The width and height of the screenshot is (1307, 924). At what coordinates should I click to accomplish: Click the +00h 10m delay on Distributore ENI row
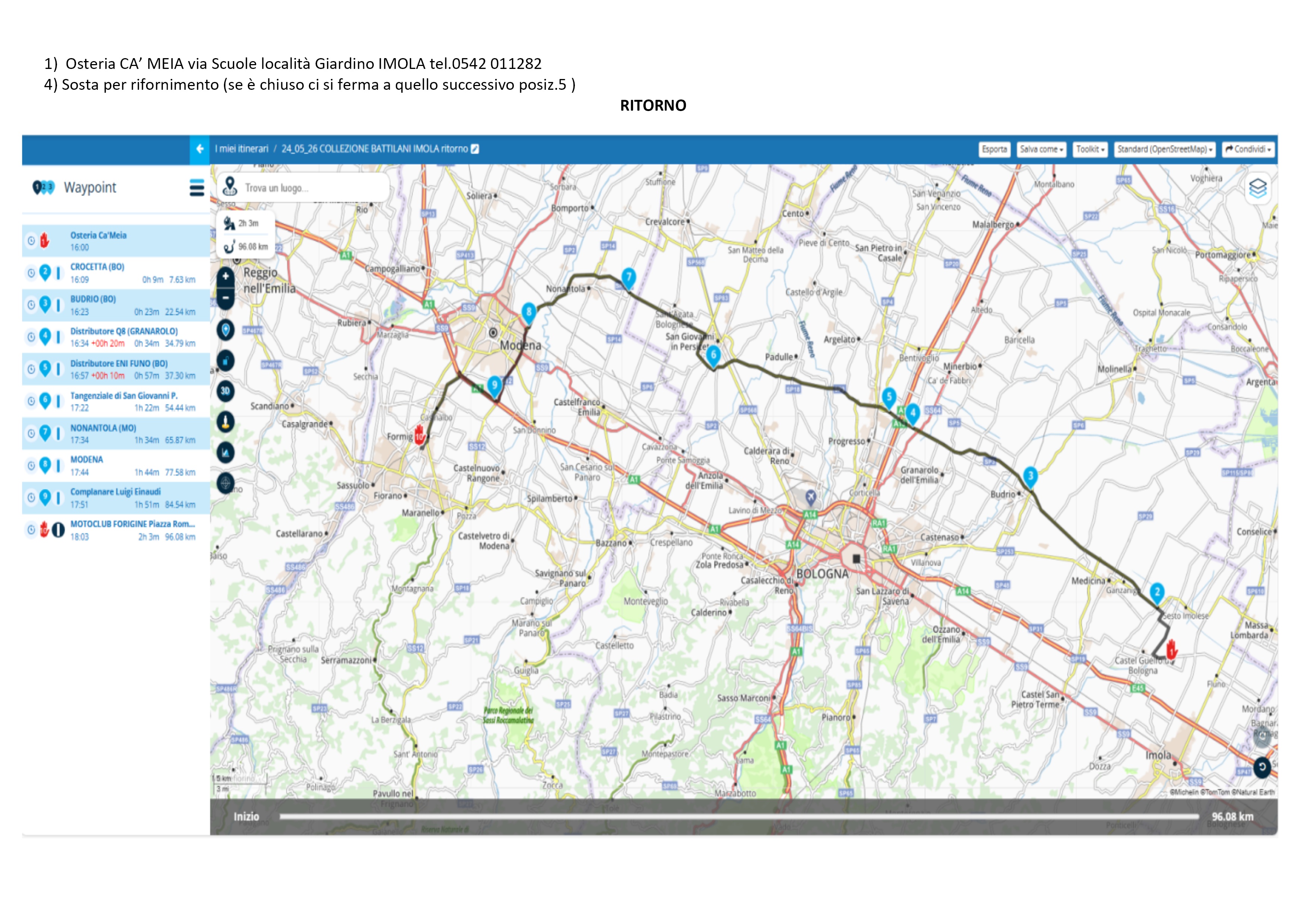[108, 376]
